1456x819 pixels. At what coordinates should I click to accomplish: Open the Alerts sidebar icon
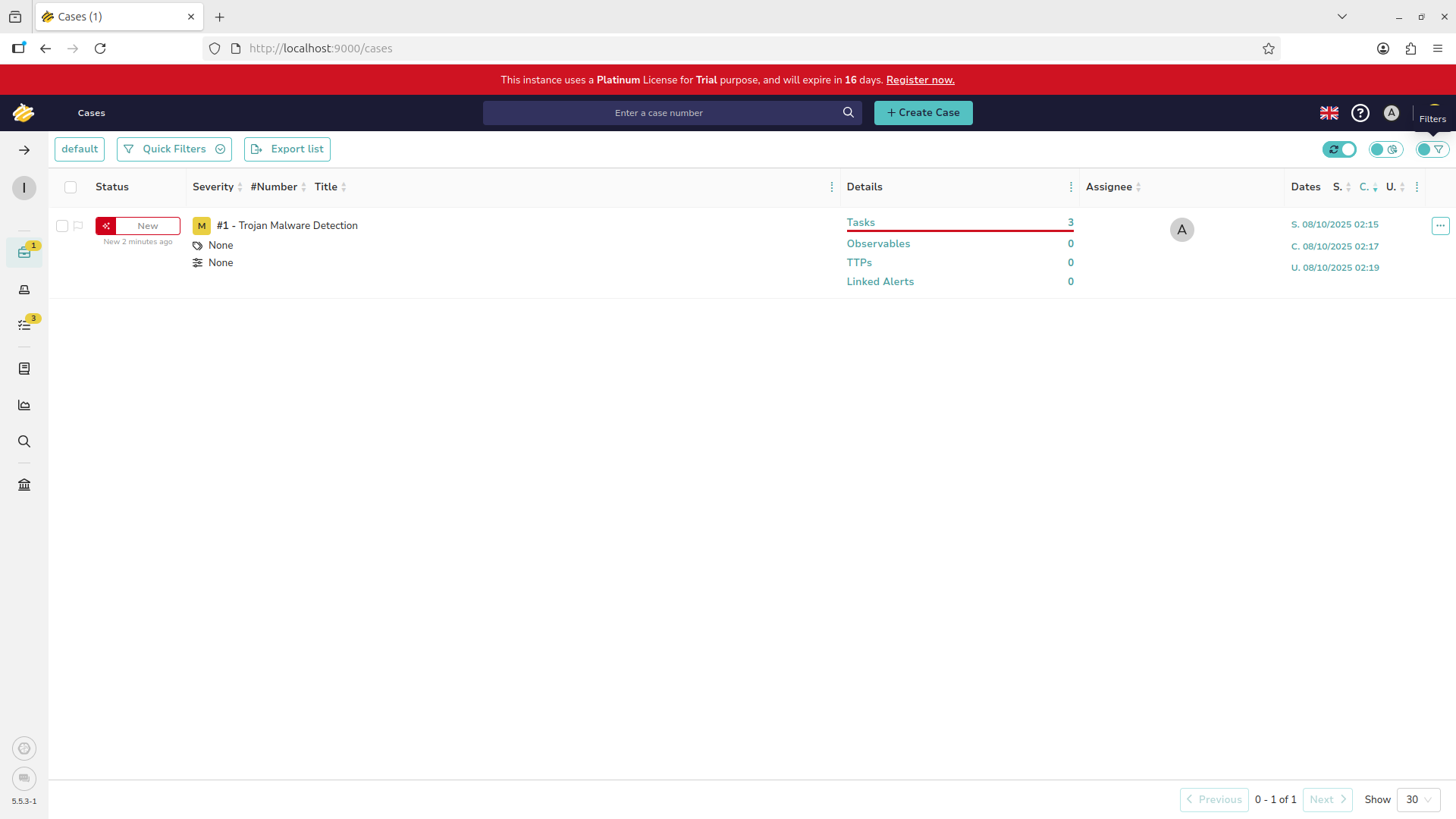pyautogui.click(x=24, y=290)
